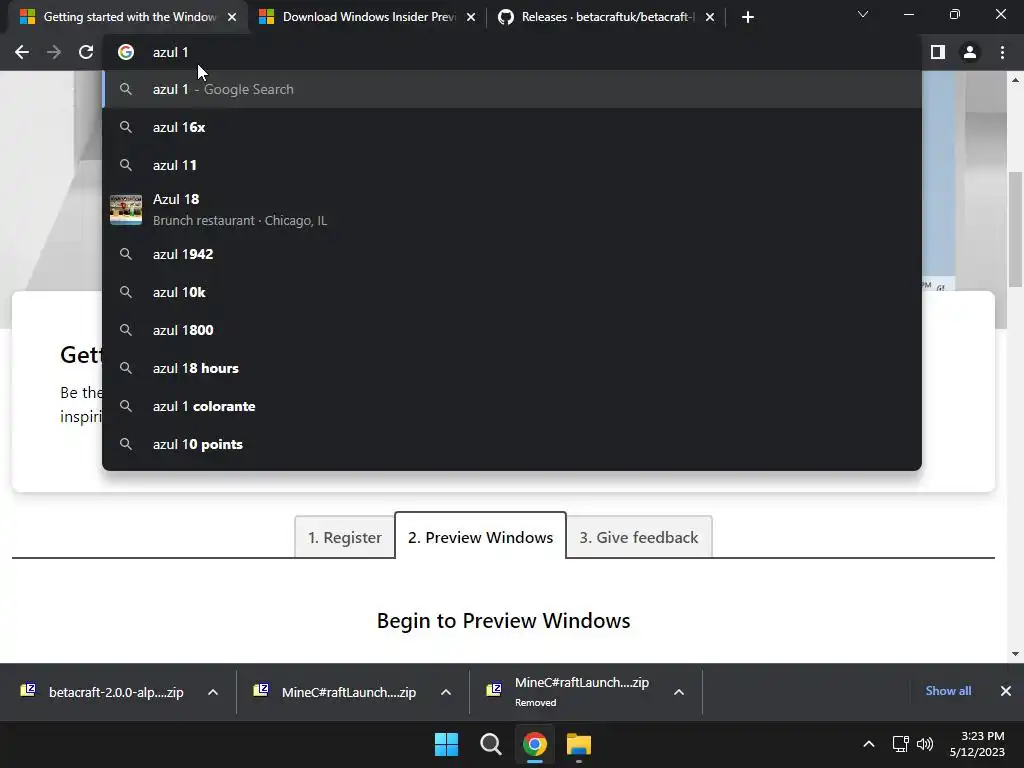Viewport: 1024px width, 768px height.
Task: Pick the azul 16x suggestion
Action: coord(512,127)
